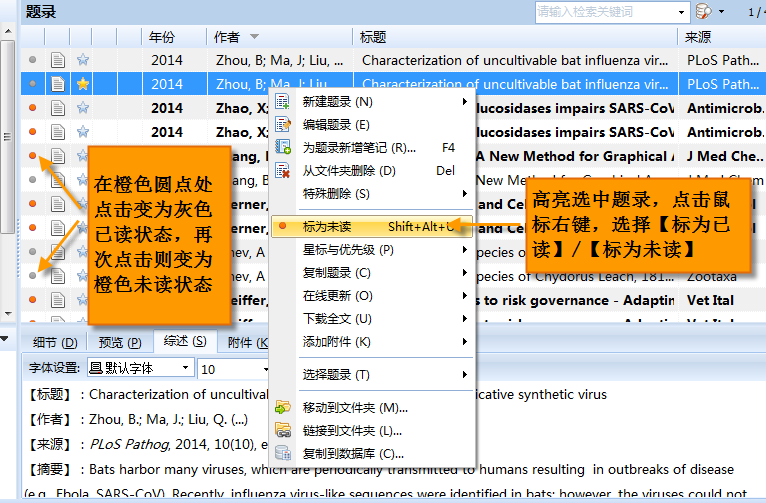Choose 标为未读 in the context menu

pyautogui.click(x=372, y=227)
